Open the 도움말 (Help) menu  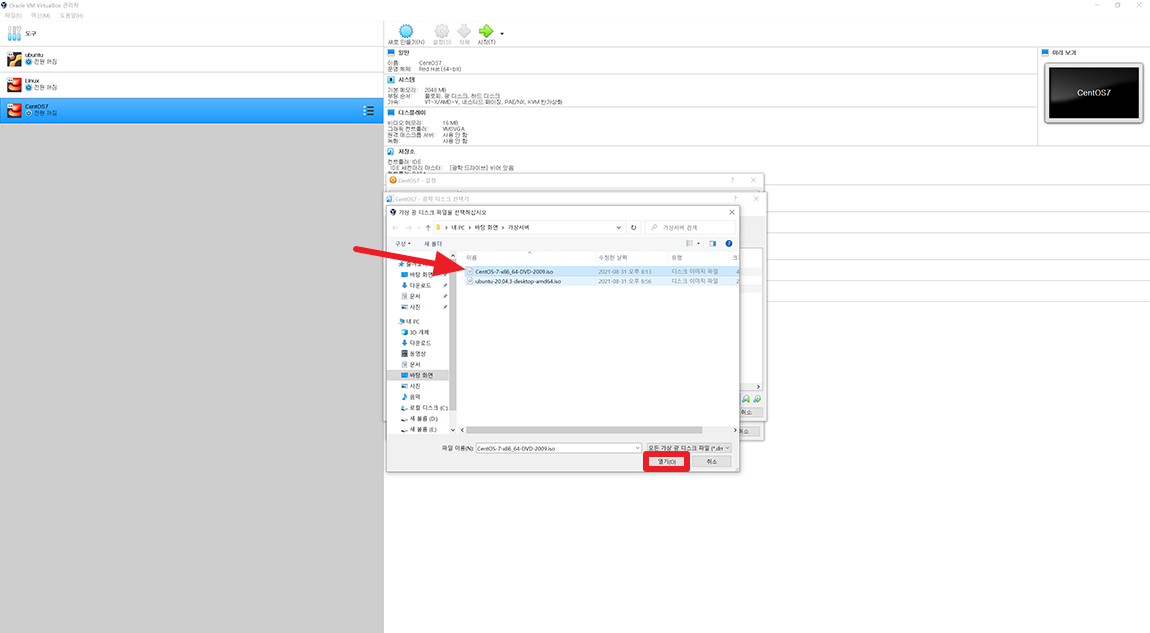71,15
